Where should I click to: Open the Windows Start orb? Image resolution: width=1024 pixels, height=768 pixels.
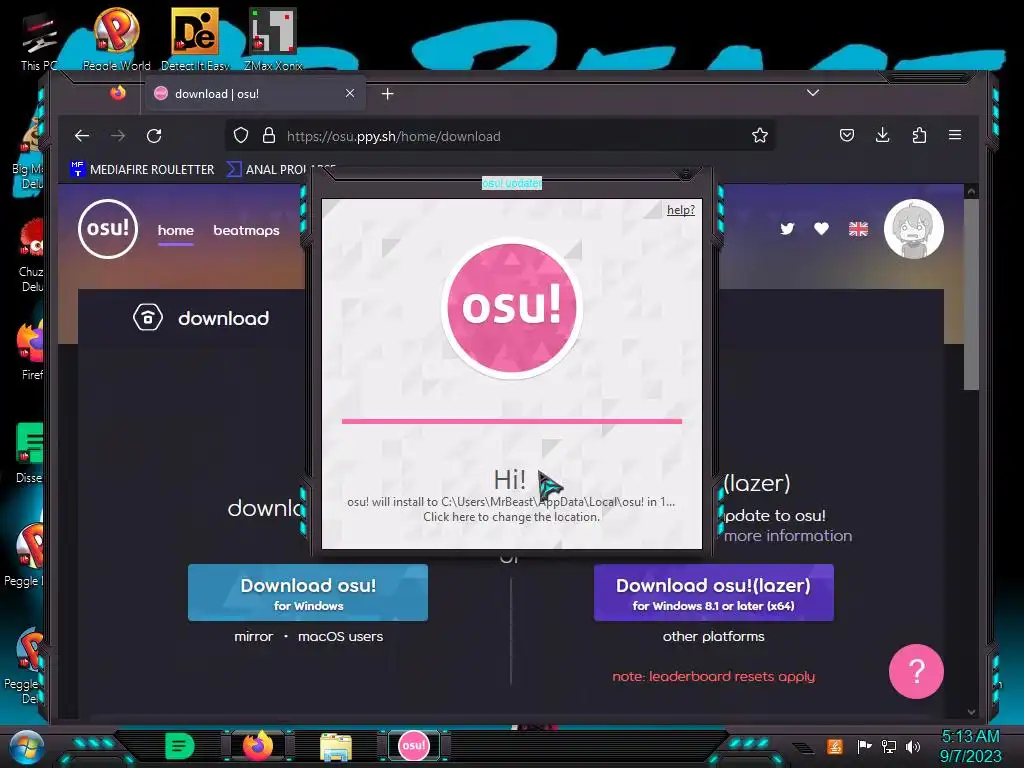click(27, 747)
